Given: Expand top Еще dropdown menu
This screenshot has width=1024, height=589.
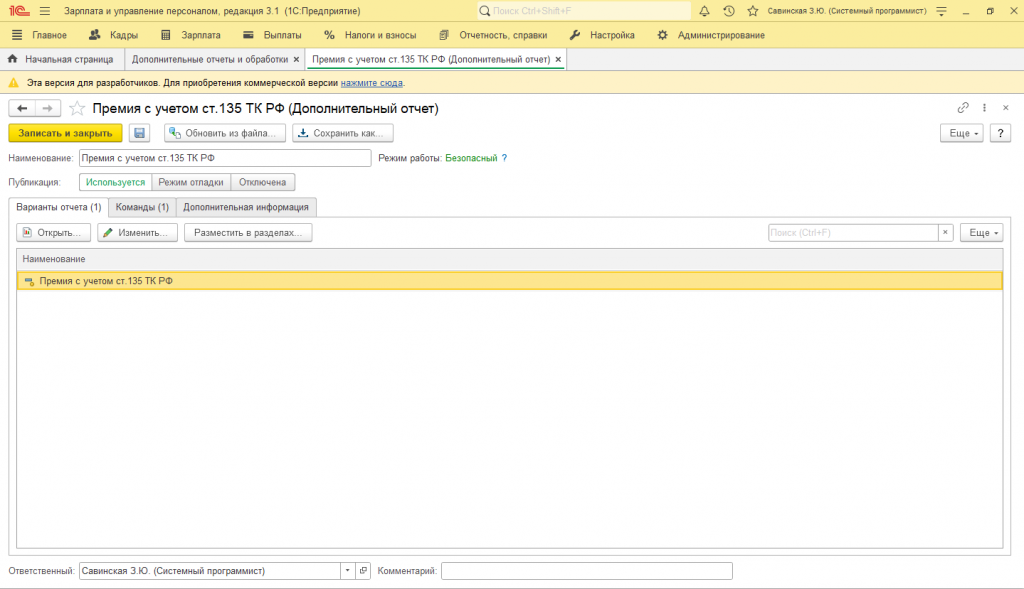Looking at the screenshot, I should coord(961,133).
